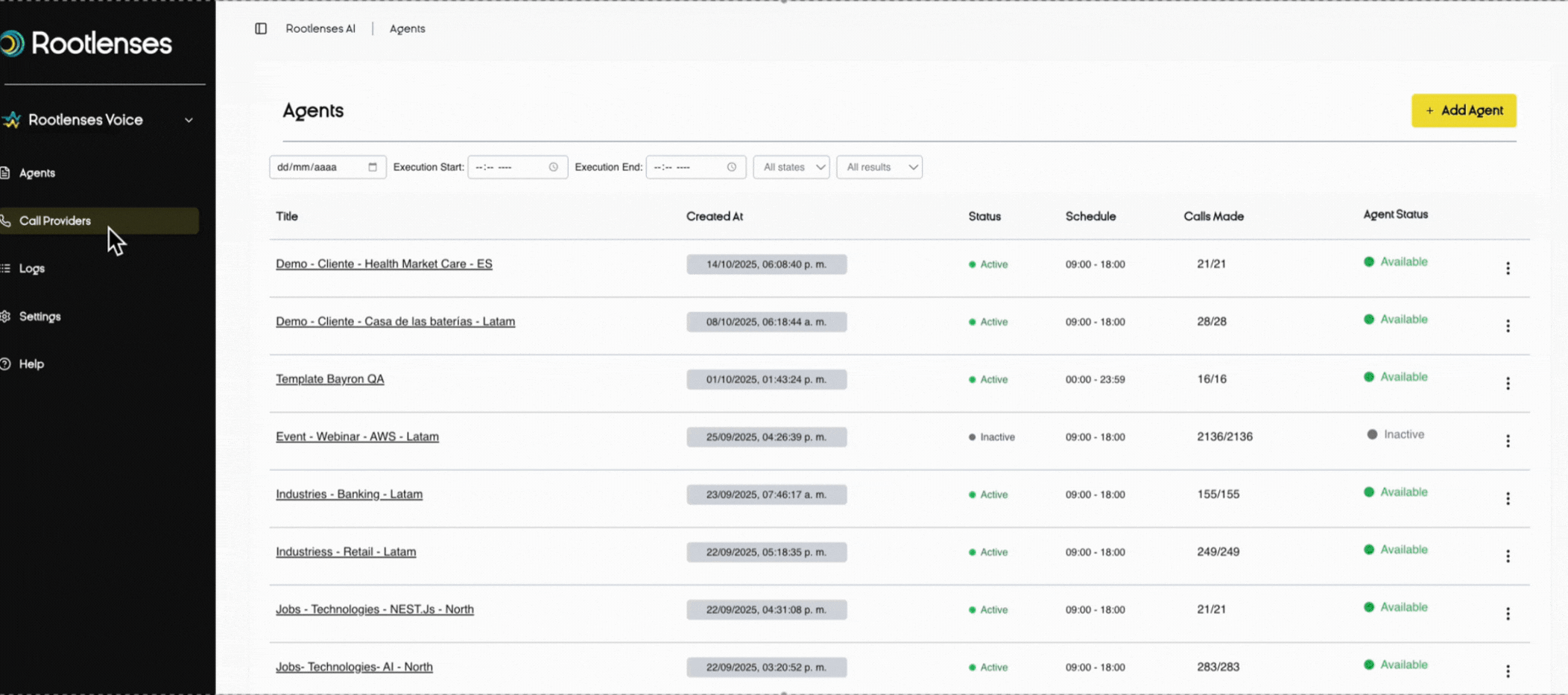Open more actions for Demo Health Market Care

click(x=1507, y=268)
